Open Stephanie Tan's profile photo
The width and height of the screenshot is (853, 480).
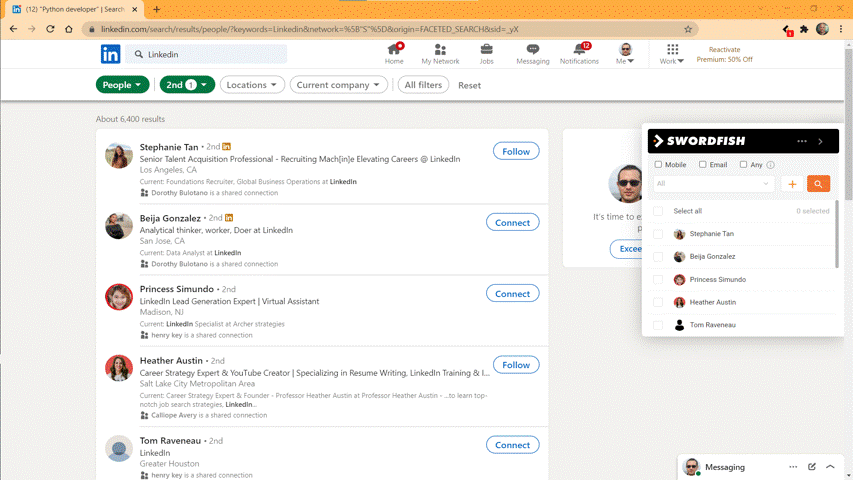tap(119, 155)
